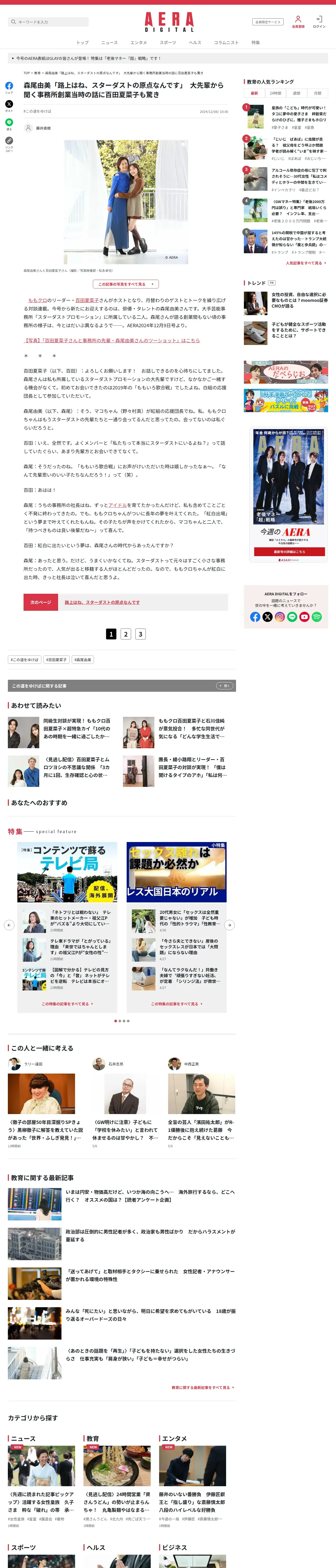This screenshot has height=1568, width=336.
Task: Open ラリー遠田 columnist avatar
Action: 14,1064
